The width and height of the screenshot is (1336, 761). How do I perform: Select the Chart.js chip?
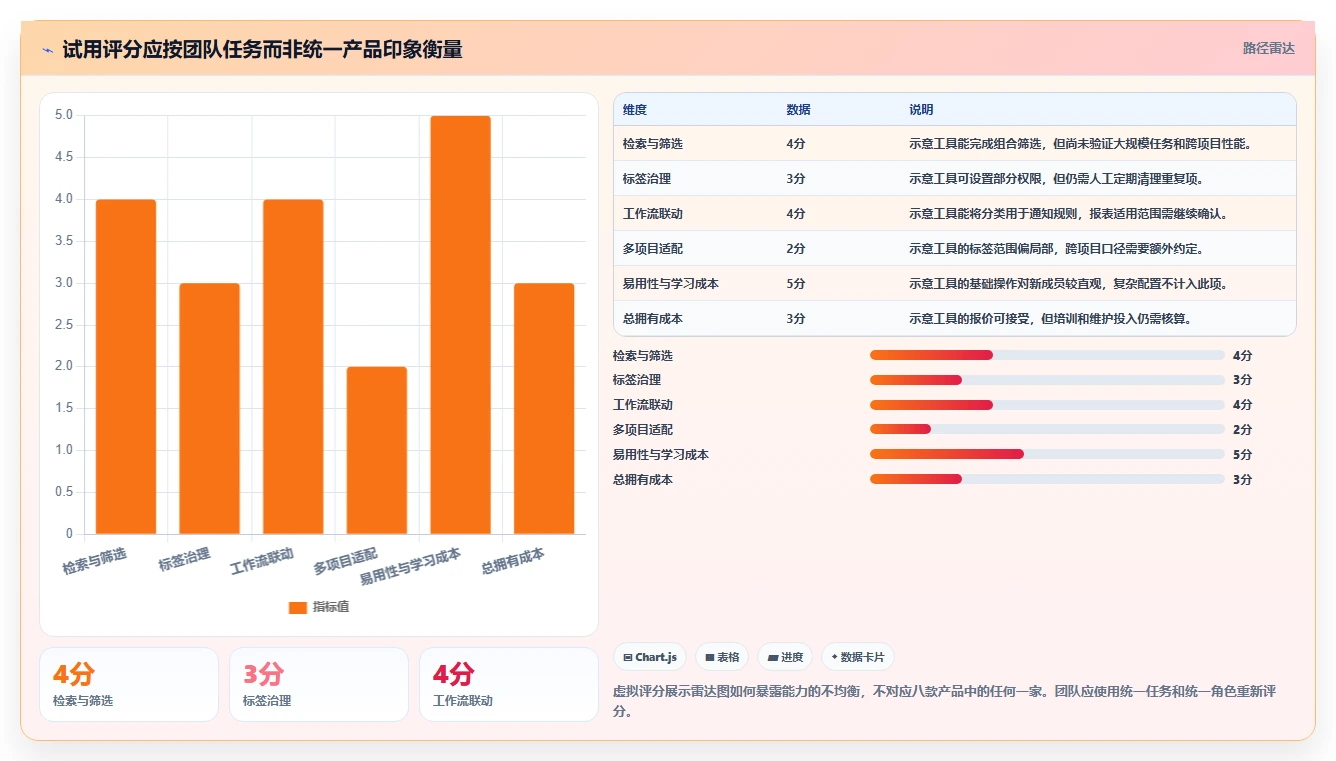click(650, 657)
